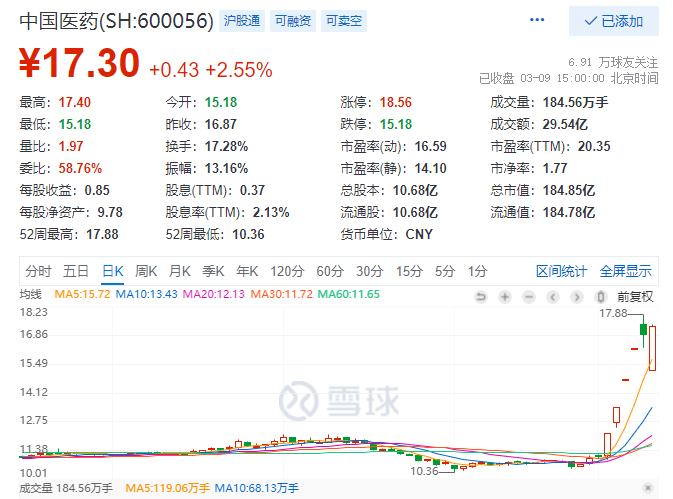Click the 10.36 low marker on the chart
This screenshot has width=673, height=499.
point(424,471)
